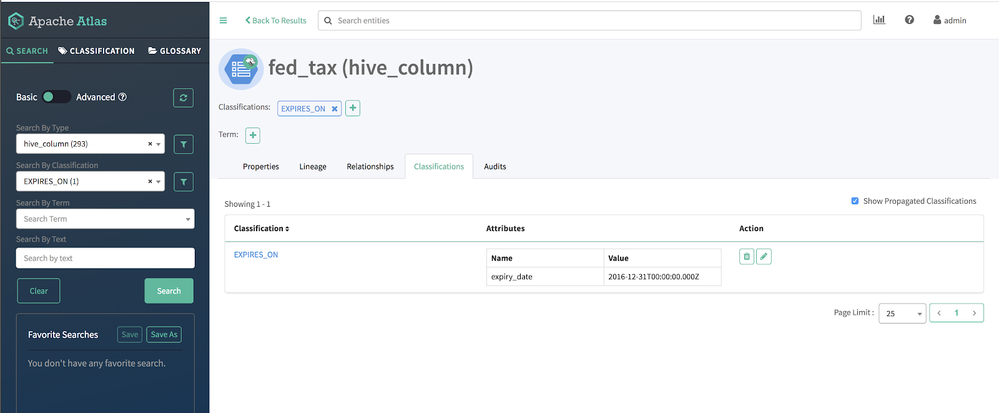Focus the Search by text field

(105, 258)
